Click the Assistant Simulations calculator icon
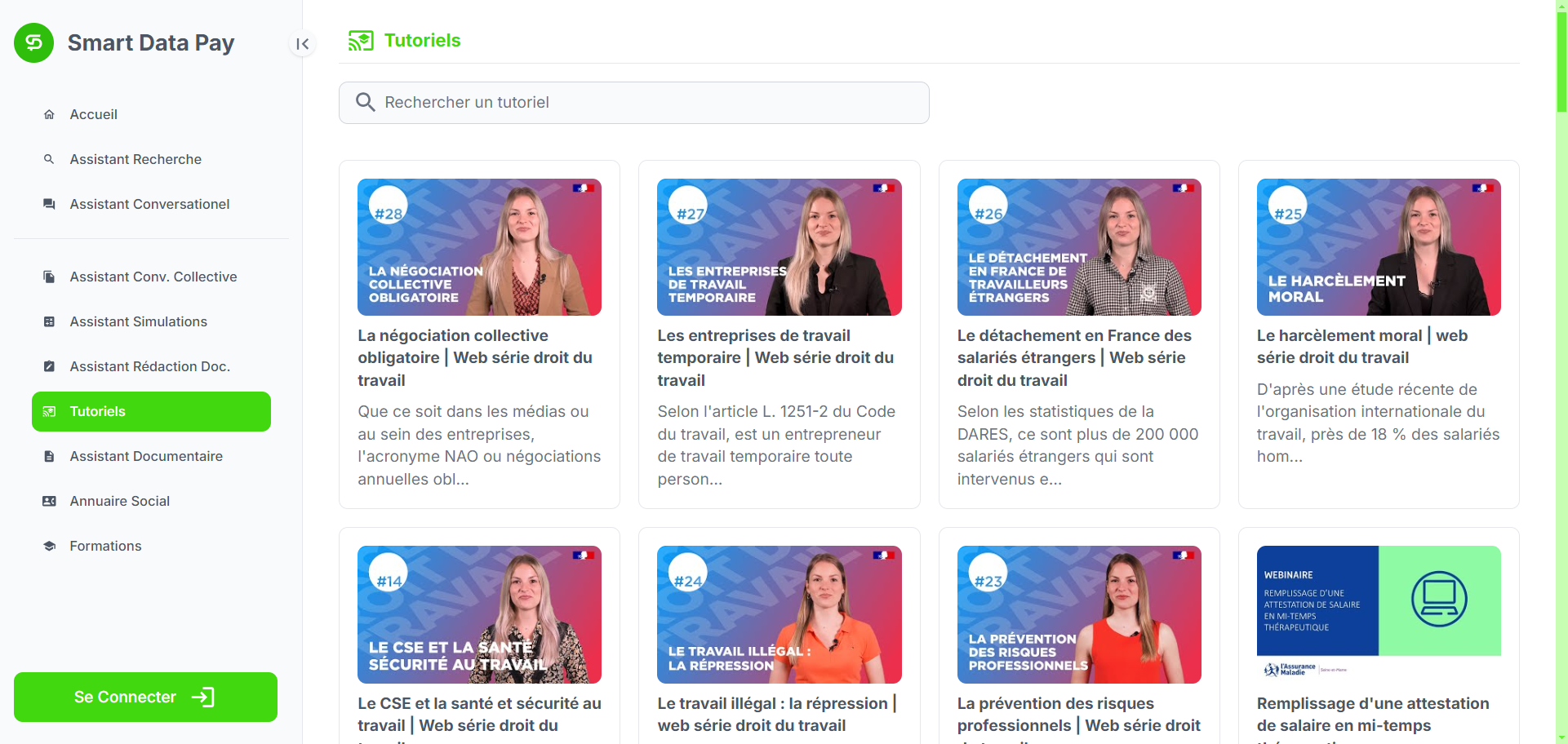1568x744 pixels. click(x=49, y=321)
